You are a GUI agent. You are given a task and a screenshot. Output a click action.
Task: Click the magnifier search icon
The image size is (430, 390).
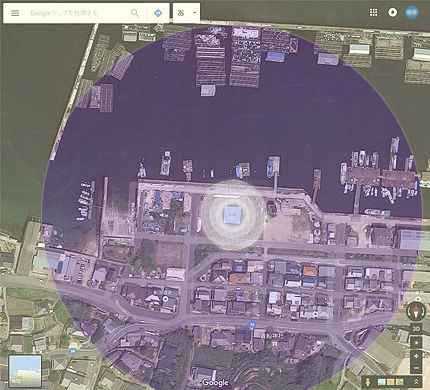[135, 13]
